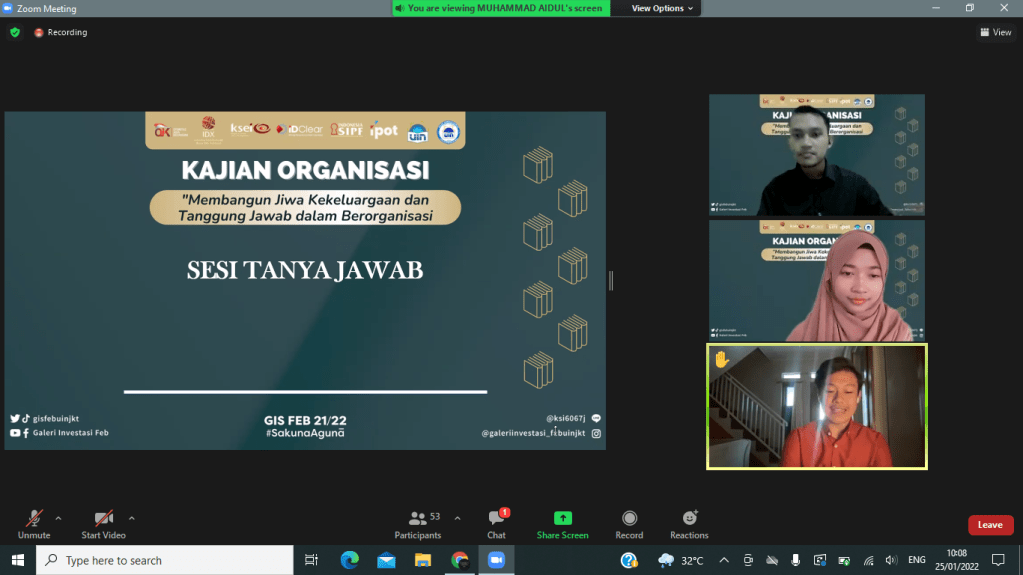The height and width of the screenshot is (575, 1023).
Task: Expand the arrow next to Participants
Action: tap(457, 518)
